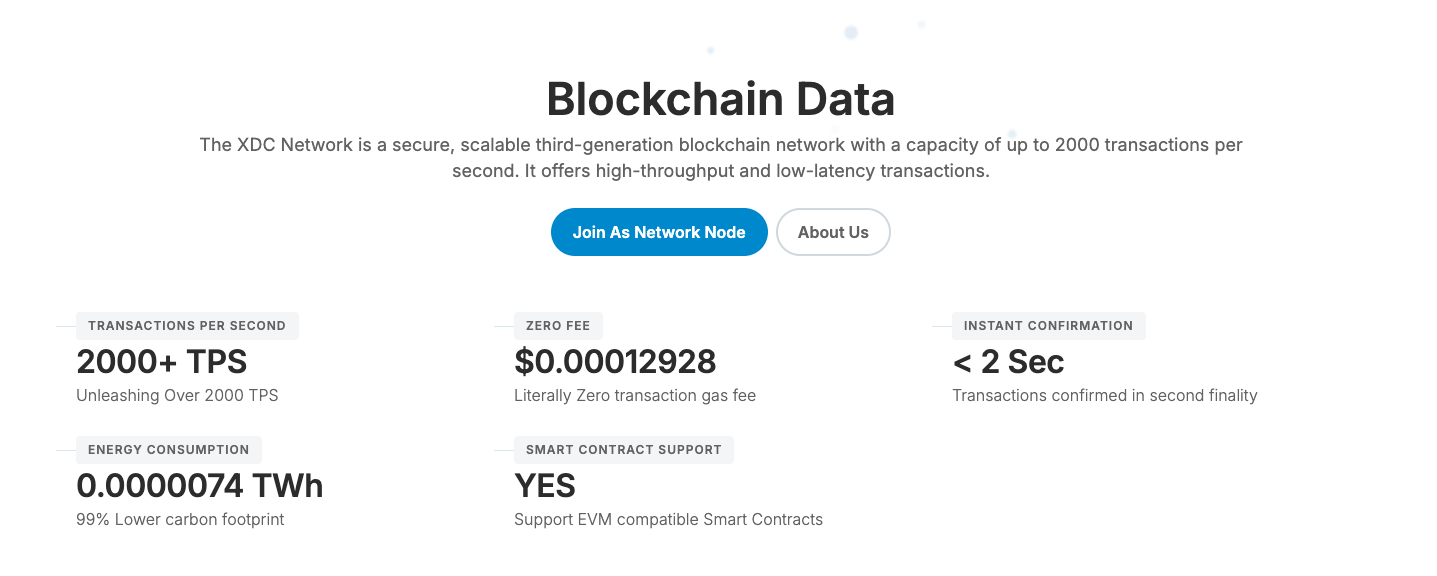Click the Smart Contract Support badge
This screenshot has width=1437, height=576.
[x=624, y=450]
